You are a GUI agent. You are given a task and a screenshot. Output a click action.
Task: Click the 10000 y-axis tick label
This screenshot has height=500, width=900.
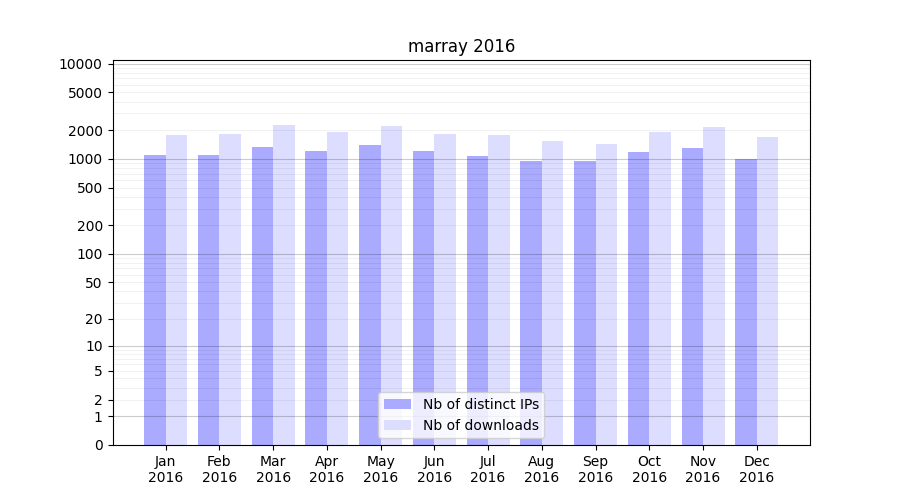80,64
